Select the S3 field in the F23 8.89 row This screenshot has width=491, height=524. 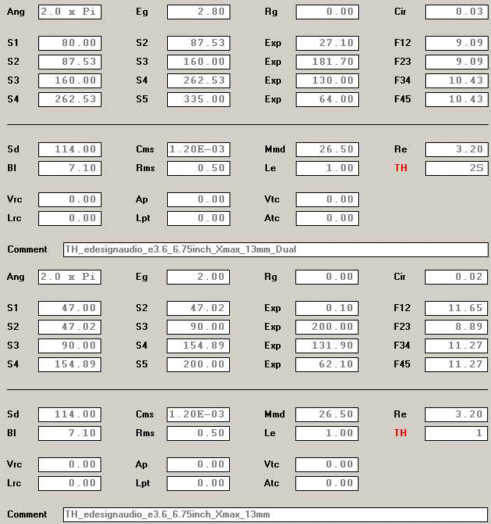[x=198, y=327]
